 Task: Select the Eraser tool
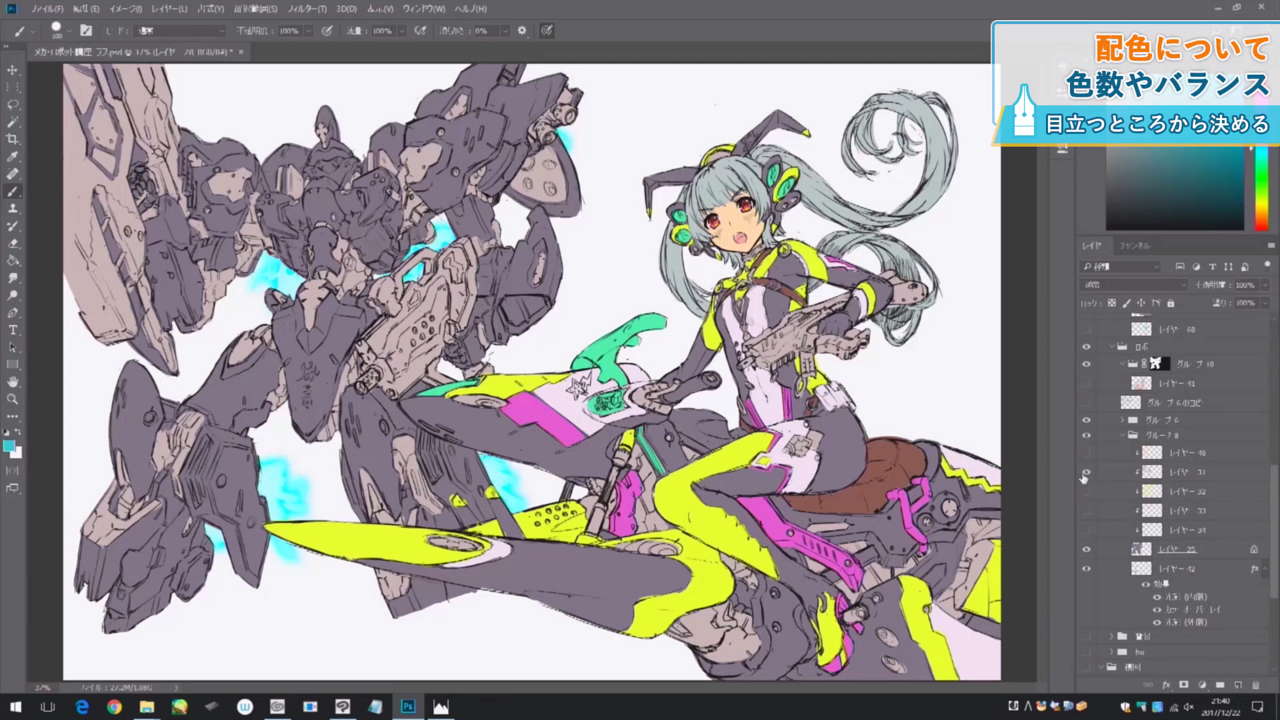pos(13,243)
